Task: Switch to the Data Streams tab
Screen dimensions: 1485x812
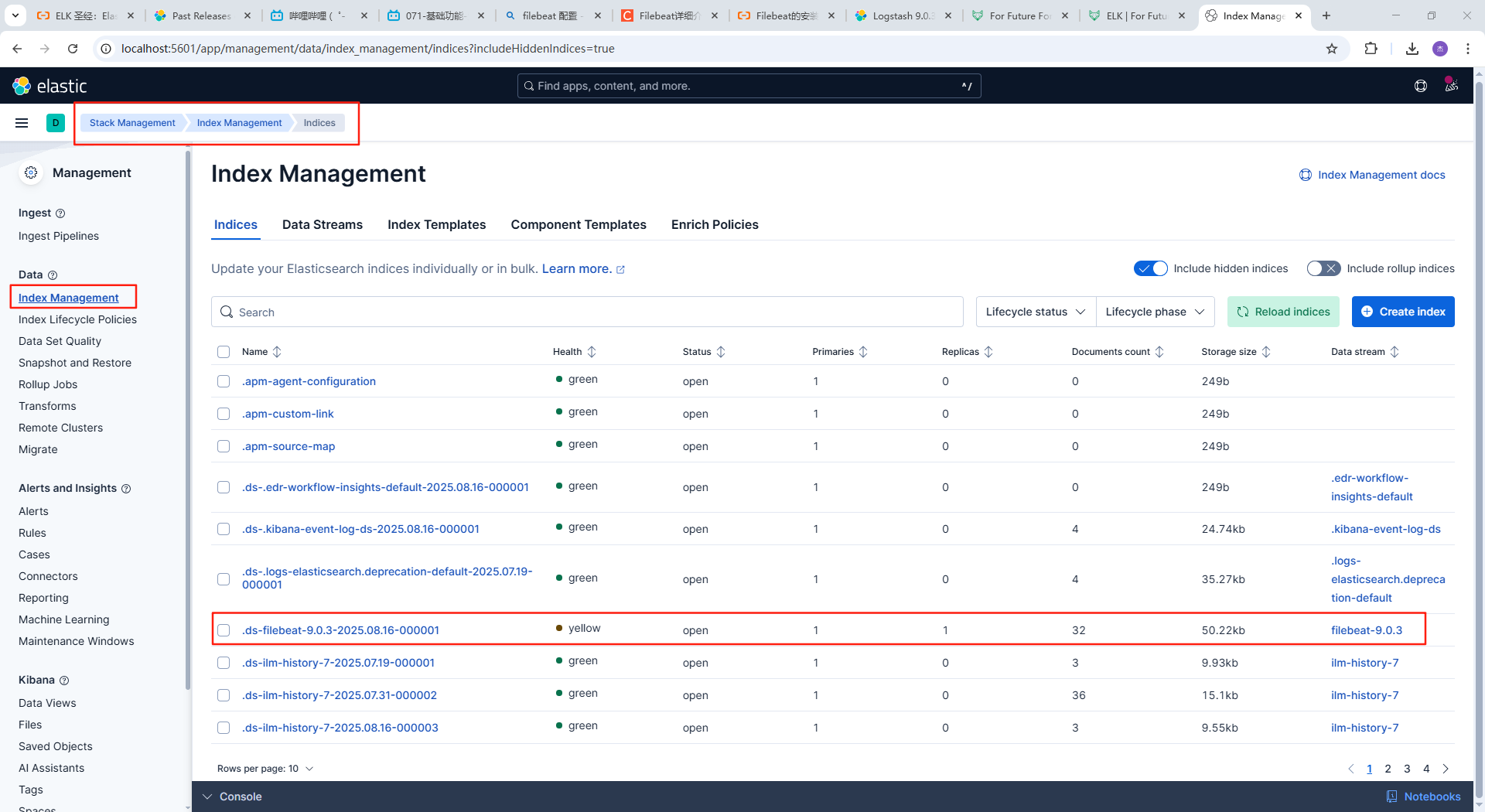Action: (x=322, y=224)
